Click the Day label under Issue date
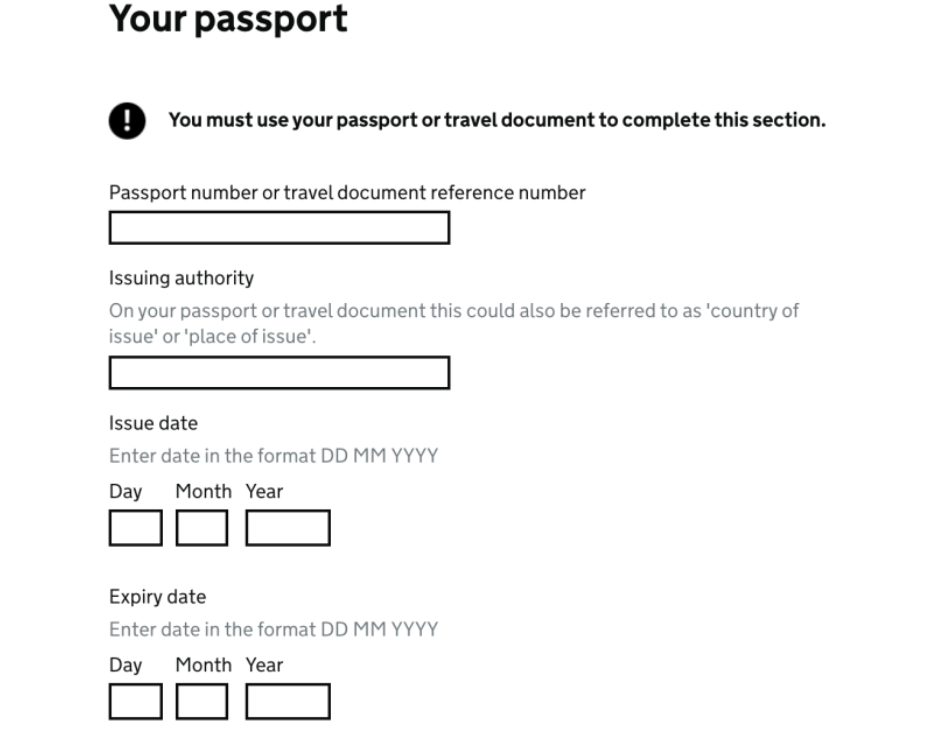Image resolution: width=942 pixels, height=744 pixels. [x=125, y=492]
